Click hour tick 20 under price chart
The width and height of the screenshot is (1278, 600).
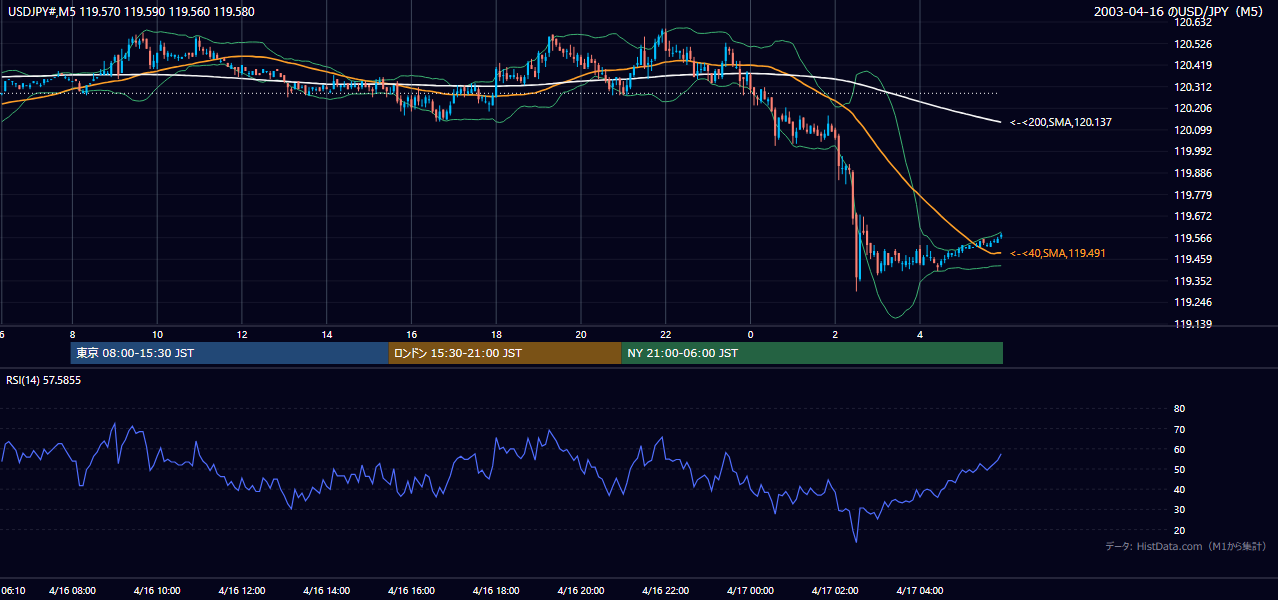(x=581, y=334)
